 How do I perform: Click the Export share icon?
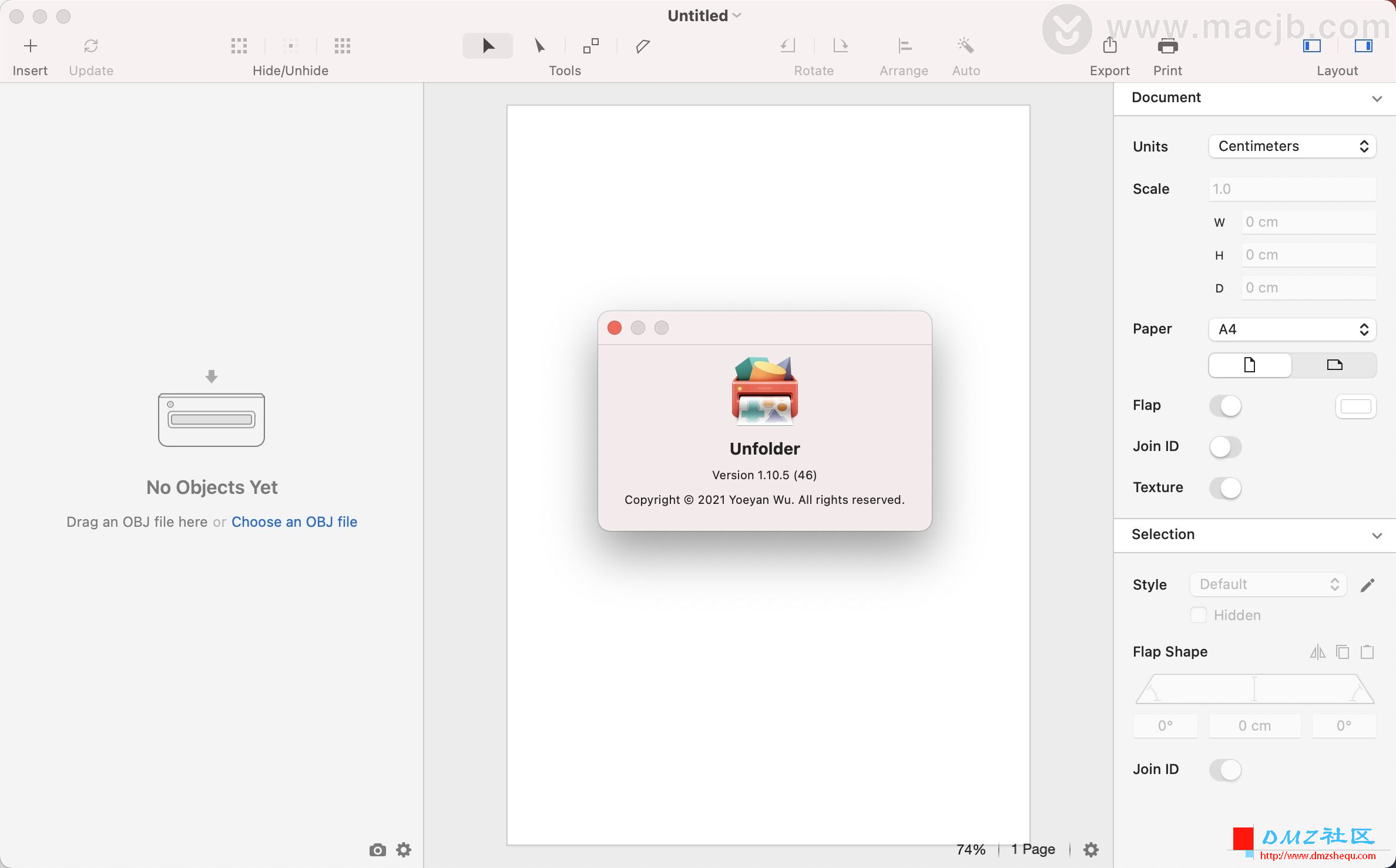click(1110, 45)
